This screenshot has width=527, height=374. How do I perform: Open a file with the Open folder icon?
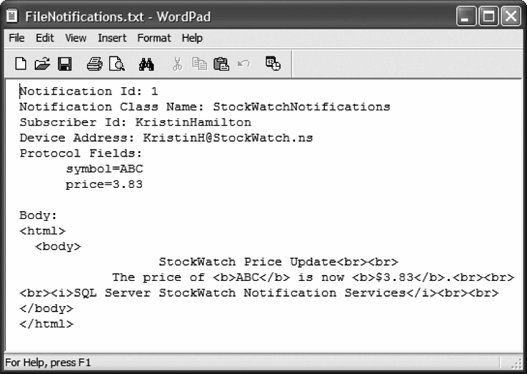coord(42,64)
